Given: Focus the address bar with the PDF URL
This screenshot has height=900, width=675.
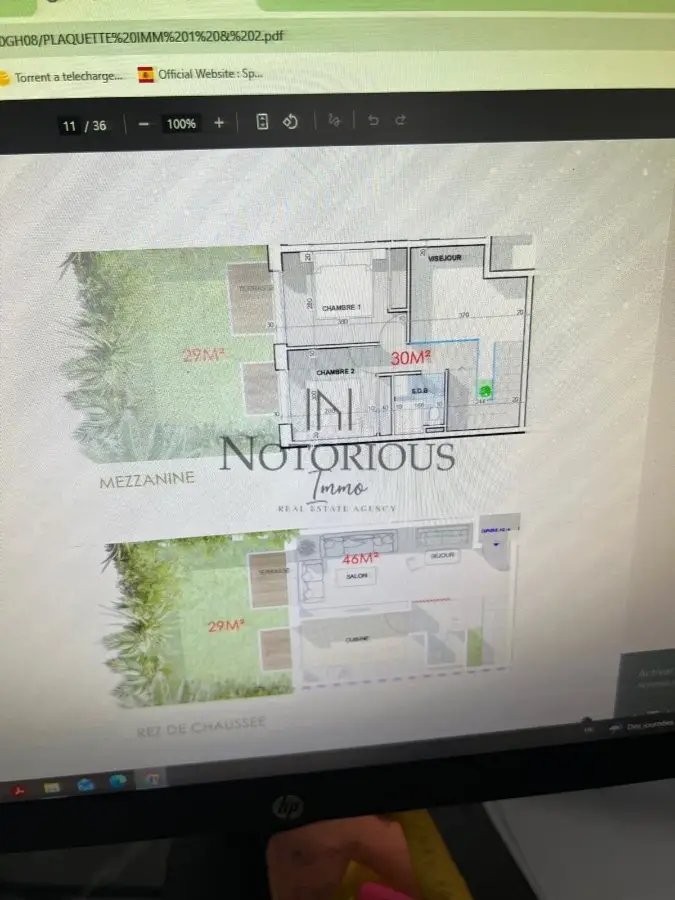Looking at the screenshot, I should pyautogui.click(x=200, y=40).
